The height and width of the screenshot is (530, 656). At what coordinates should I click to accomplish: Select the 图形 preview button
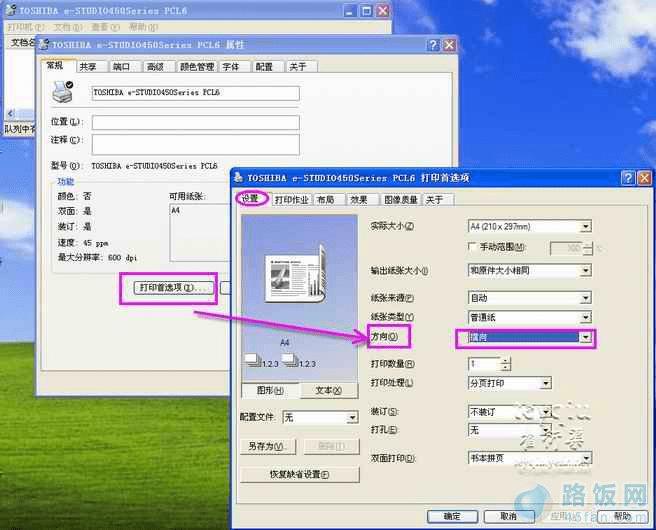[x=270, y=391]
